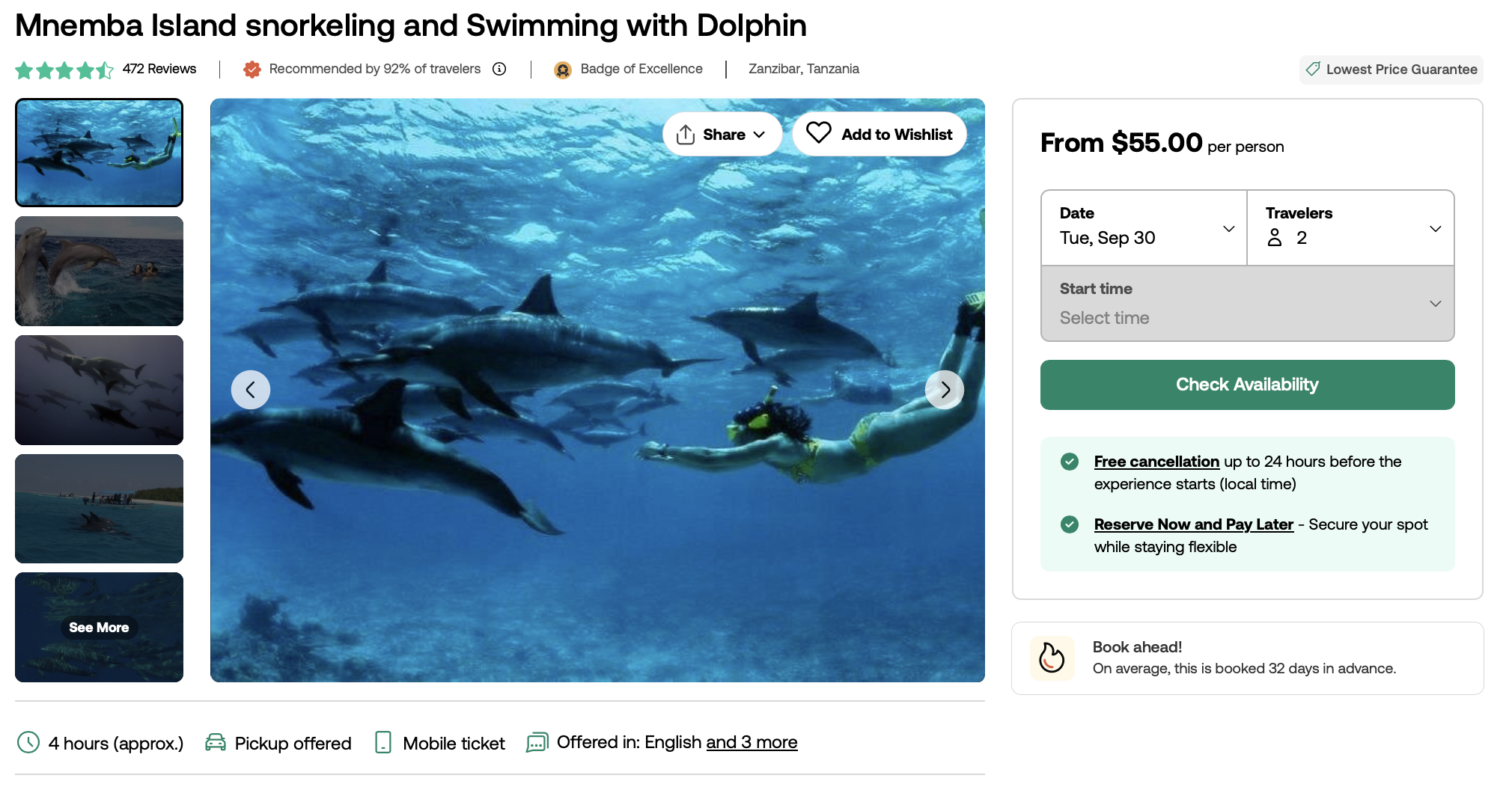Click the star rating icons
Viewport: 1512px width, 796px height.
[x=64, y=70]
